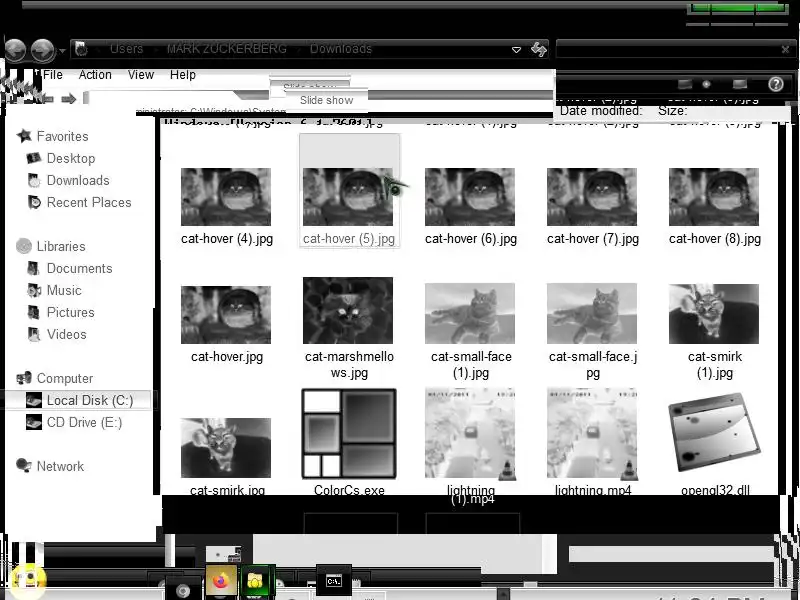Click the Date modified label in details pane
Screen dimensions: 800x600
coord(601,111)
